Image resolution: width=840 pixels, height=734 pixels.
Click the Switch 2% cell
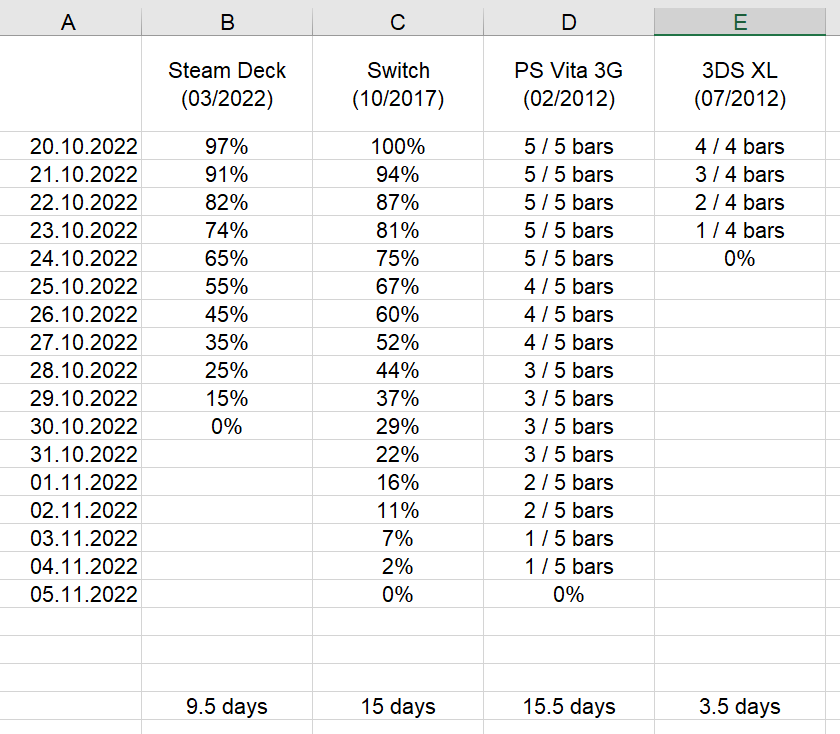click(x=398, y=566)
